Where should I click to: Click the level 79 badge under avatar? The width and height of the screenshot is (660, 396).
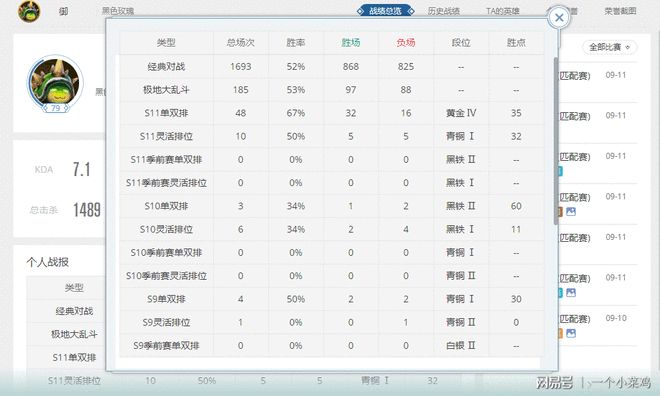(x=55, y=108)
